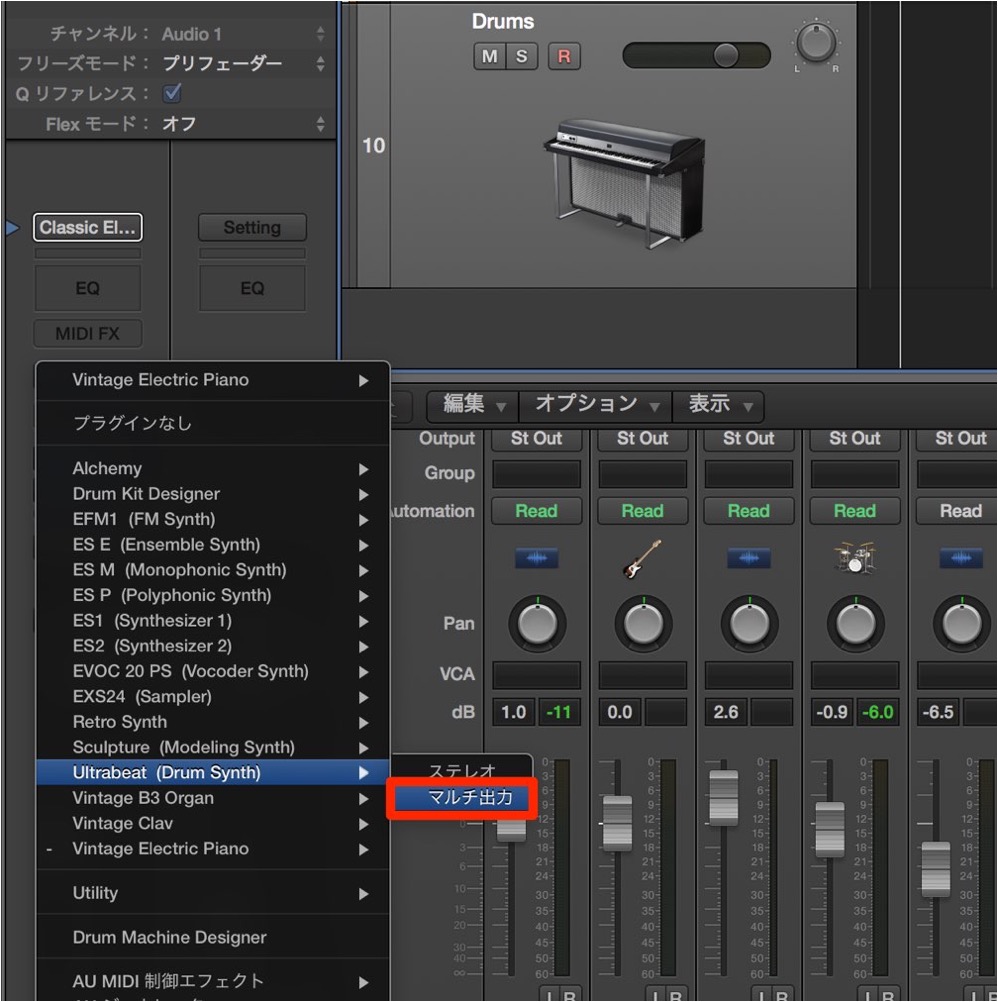This screenshot has height=1002, width=998.
Task: Click the first channel's Read automation field
Action: 536,511
